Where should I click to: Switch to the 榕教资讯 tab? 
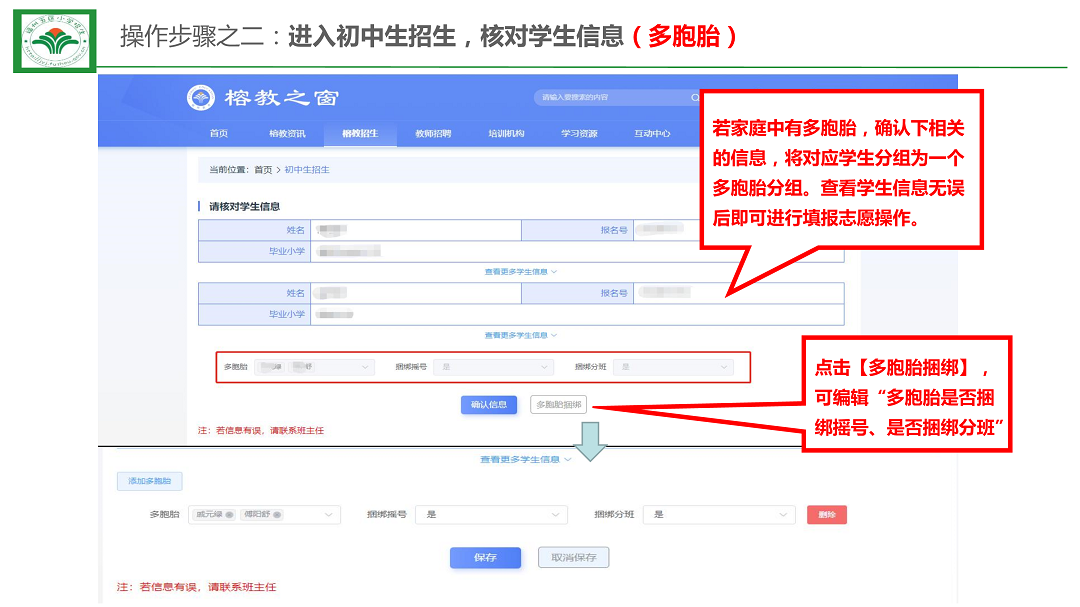tap(287, 133)
